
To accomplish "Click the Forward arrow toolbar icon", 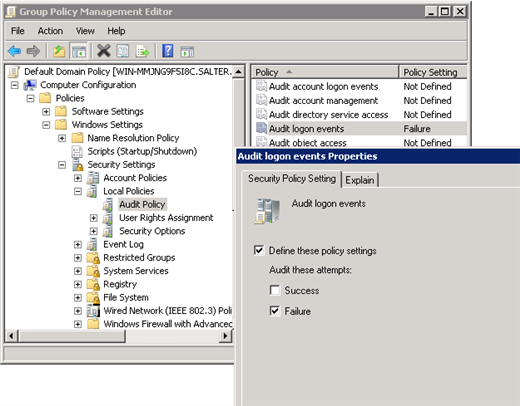I will (33, 51).
